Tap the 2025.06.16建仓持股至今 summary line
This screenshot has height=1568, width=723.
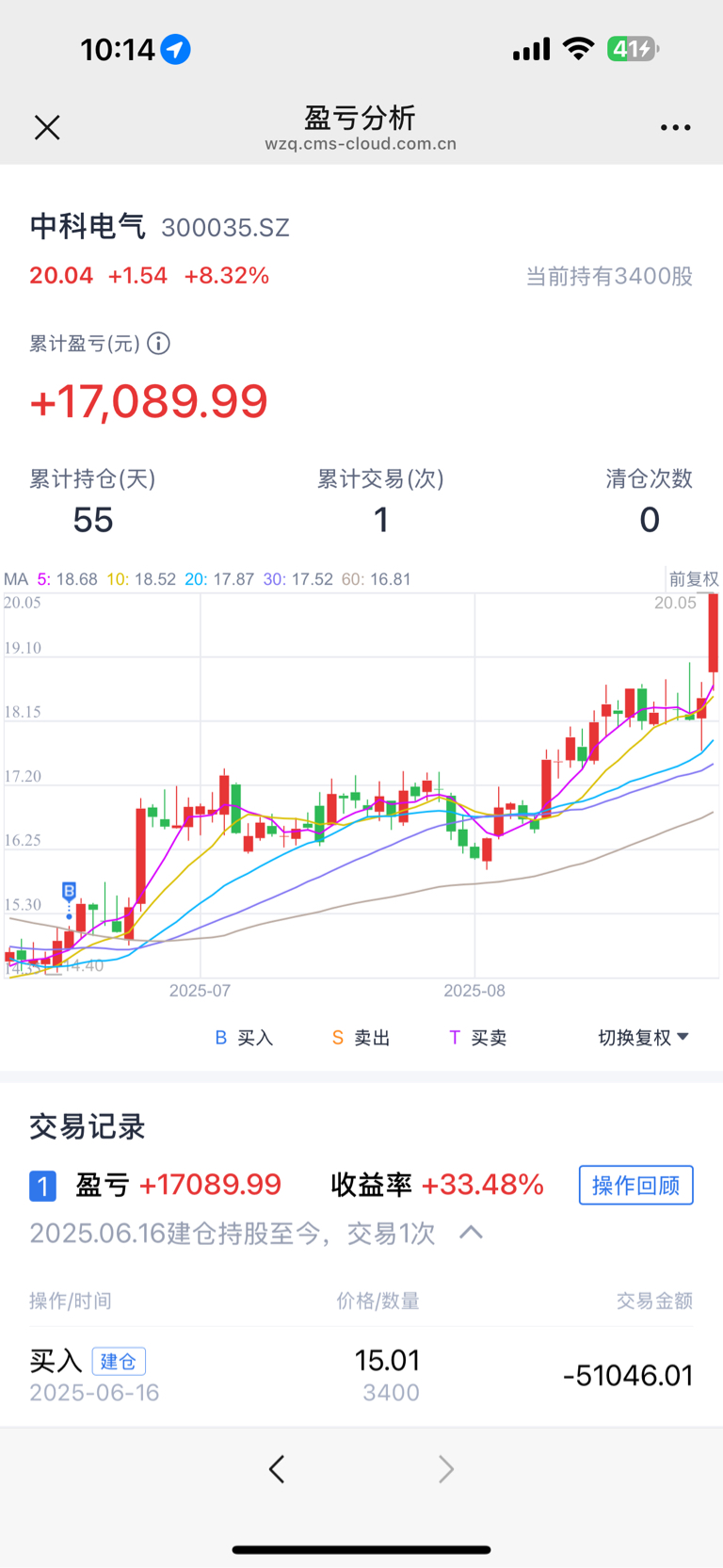tap(232, 1233)
